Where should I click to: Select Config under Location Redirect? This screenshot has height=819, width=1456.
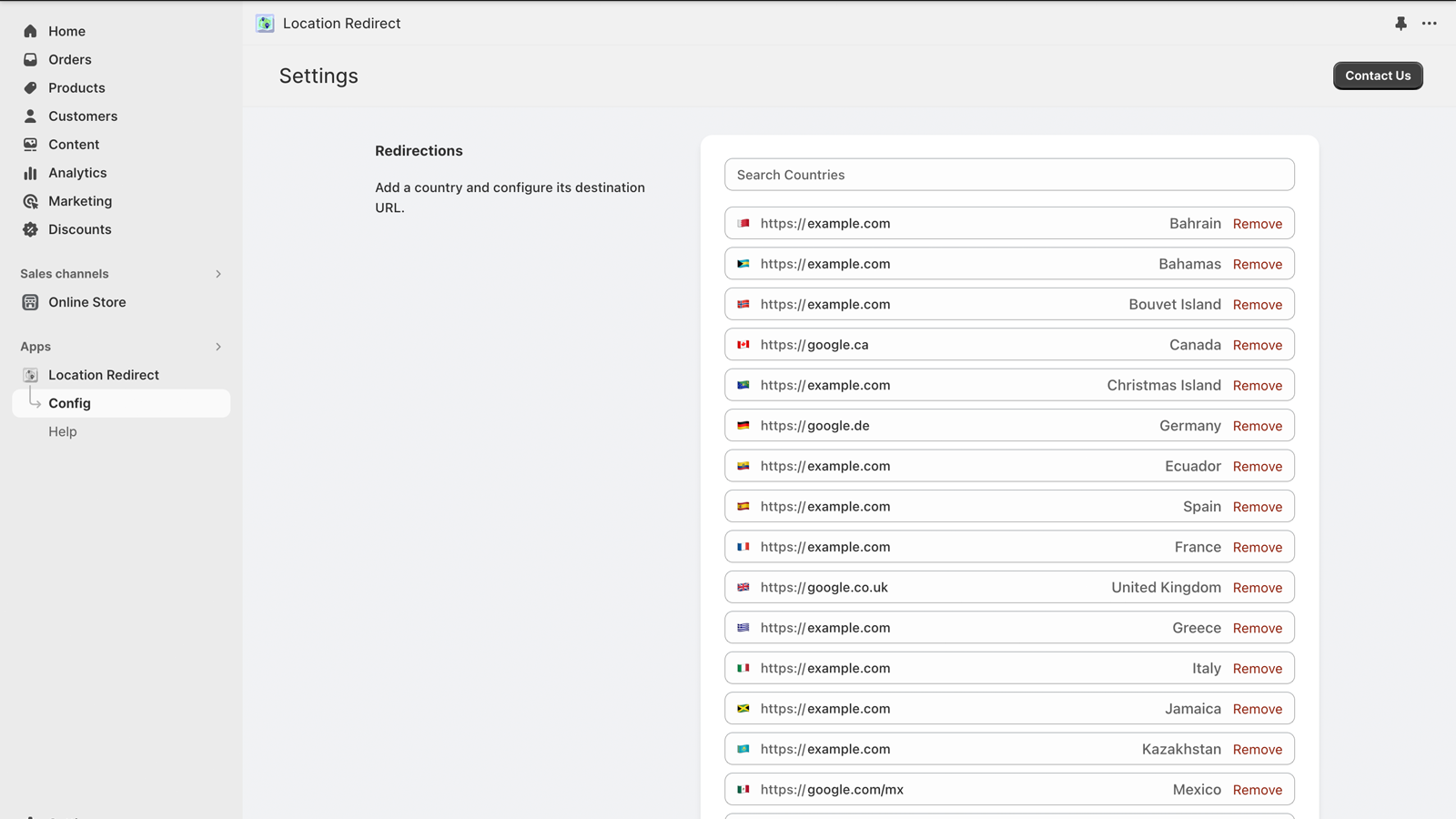(70, 403)
